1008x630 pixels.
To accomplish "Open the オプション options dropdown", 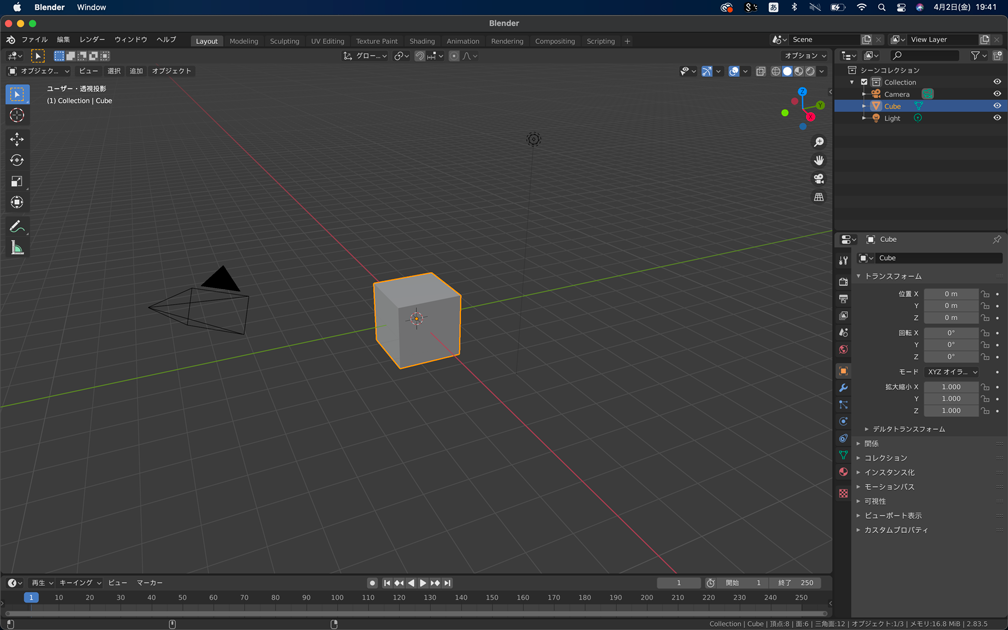I will 805,56.
